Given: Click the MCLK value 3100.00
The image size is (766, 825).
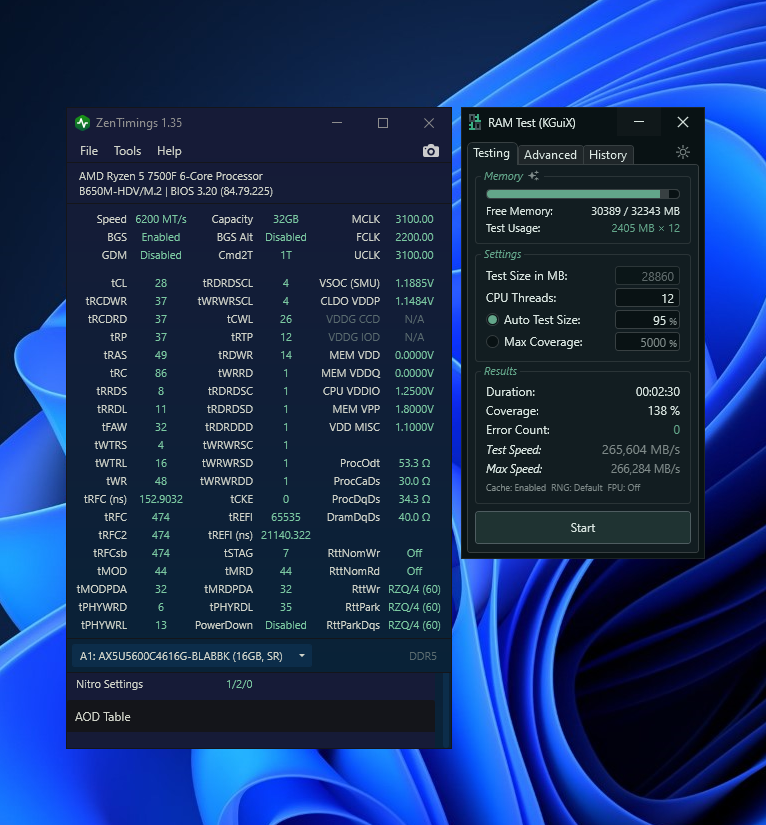Looking at the screenshot, I should (415, 219).
